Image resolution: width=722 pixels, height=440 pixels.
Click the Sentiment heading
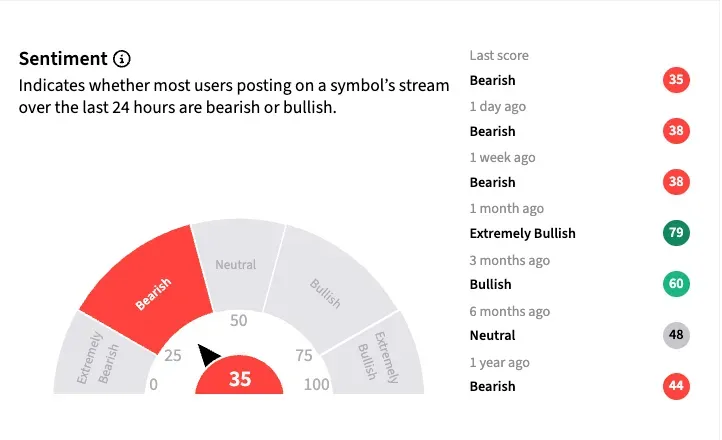pyautogui.click(x=62, y=59)
